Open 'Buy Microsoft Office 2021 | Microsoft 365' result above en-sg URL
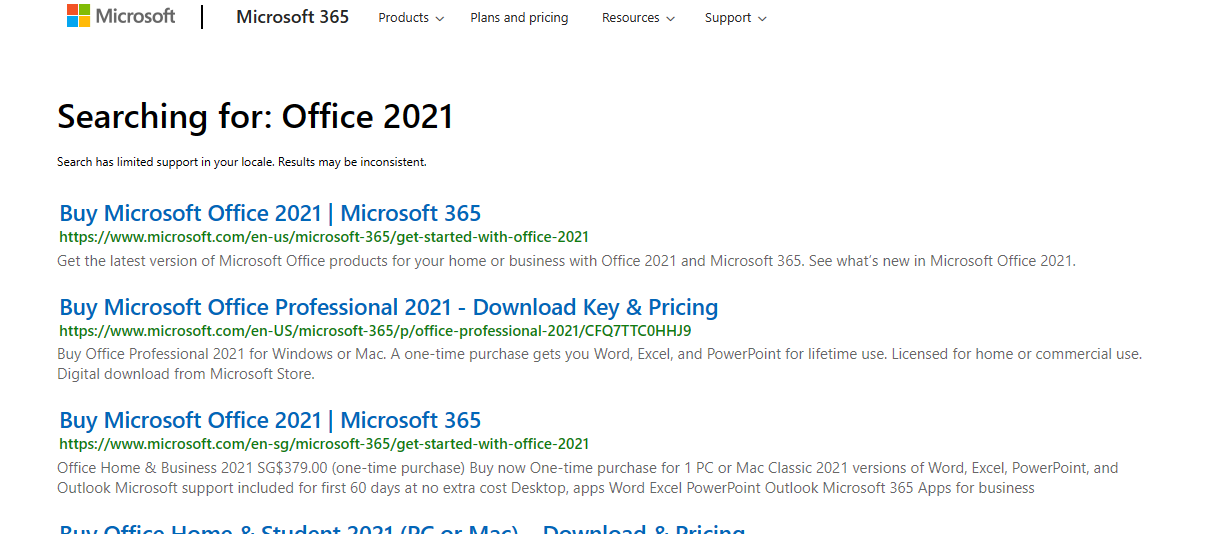Viewport: 1217px width, 534px height. pos(270,420)
